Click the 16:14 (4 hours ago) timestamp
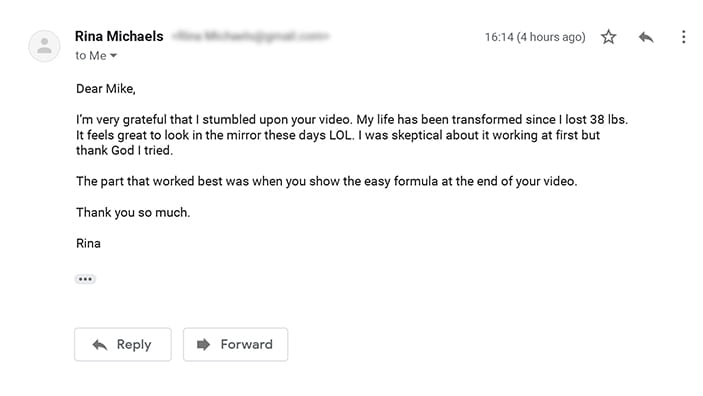This screenshot has height=396, width=703. 535,37
